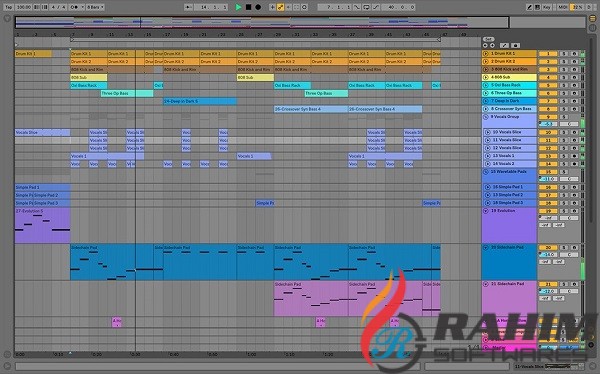The image size is (600, 374).
Task: Toggle the highlighted Automation Arm icon
Action: (280, 7)
